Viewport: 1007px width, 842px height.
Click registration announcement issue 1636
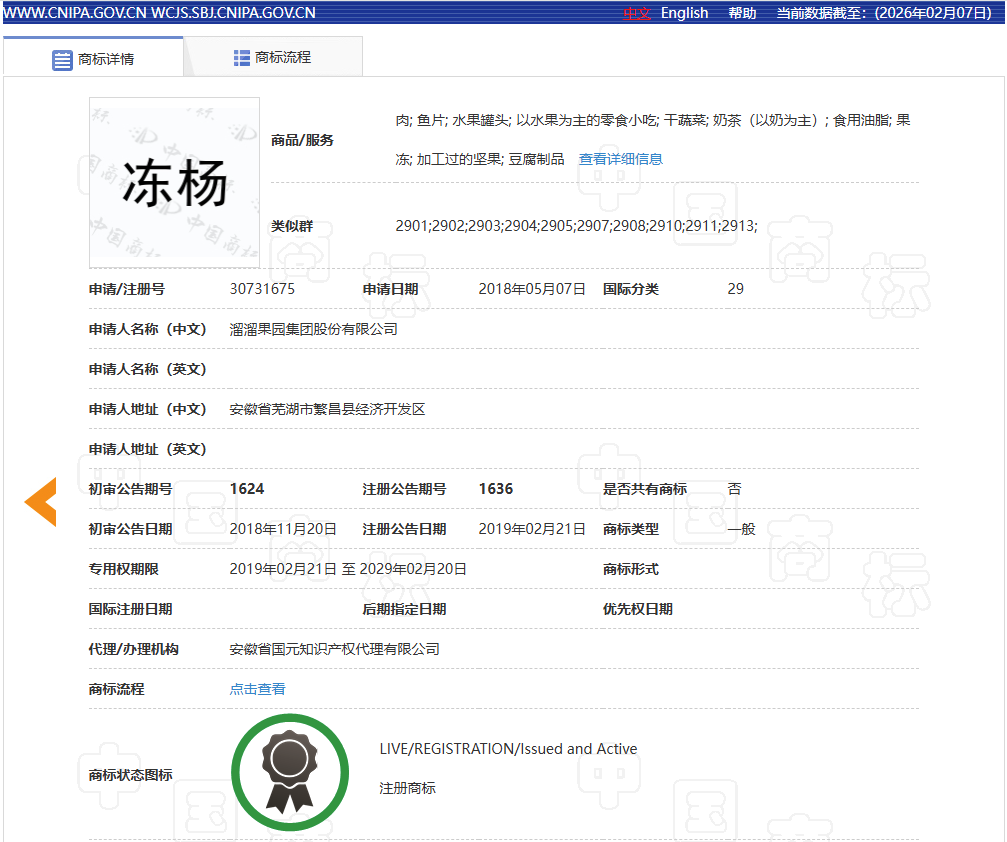pyautogui.click(x=496, y=489)
